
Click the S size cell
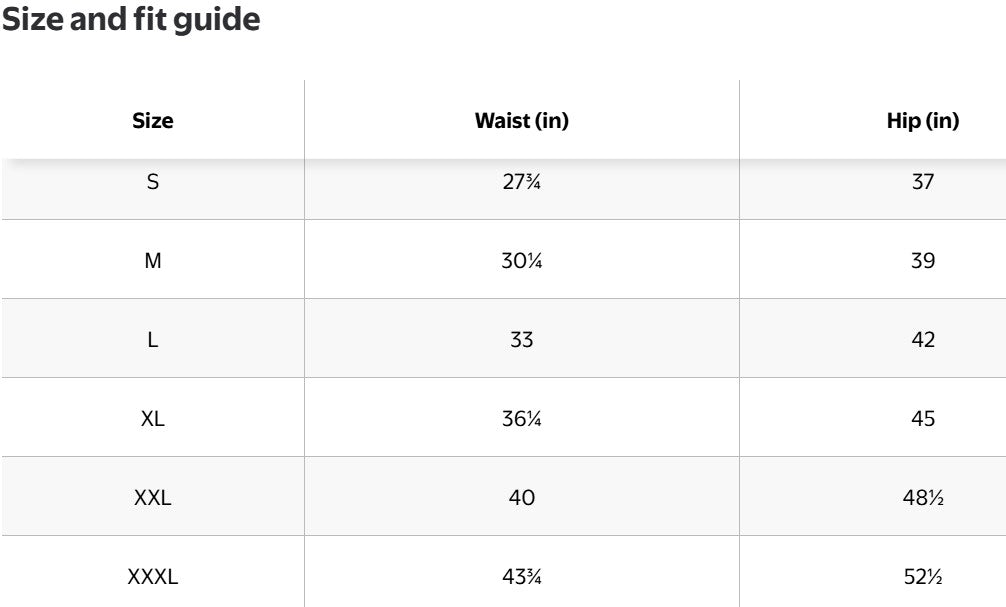[152, 182]
